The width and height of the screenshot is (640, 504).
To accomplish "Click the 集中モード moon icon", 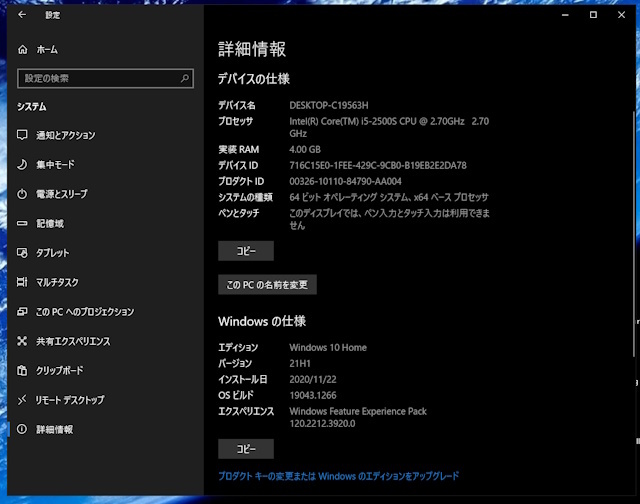I will [x=22, y=164].
